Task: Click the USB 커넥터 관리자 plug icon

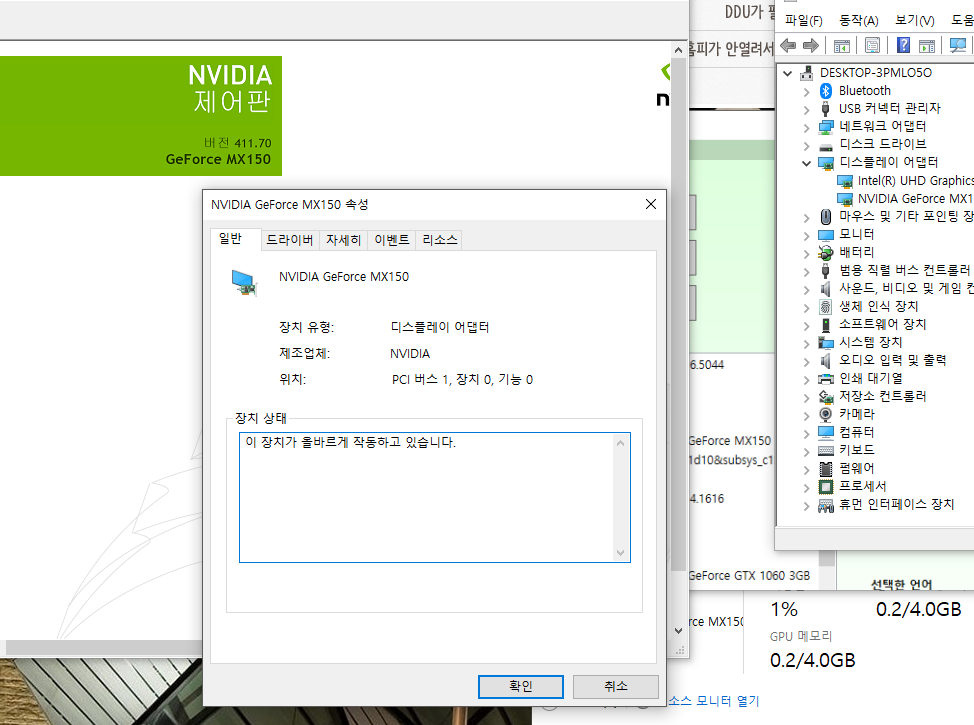Action: [x=826, y=109]
